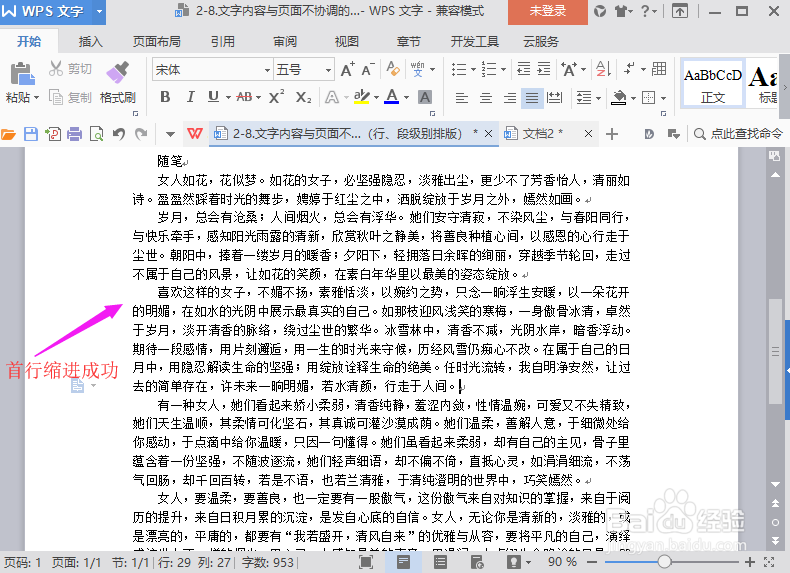This screenshot has height=573, width=790.
Task: Apply yellow text highlight color
Action: pos(361,97)
